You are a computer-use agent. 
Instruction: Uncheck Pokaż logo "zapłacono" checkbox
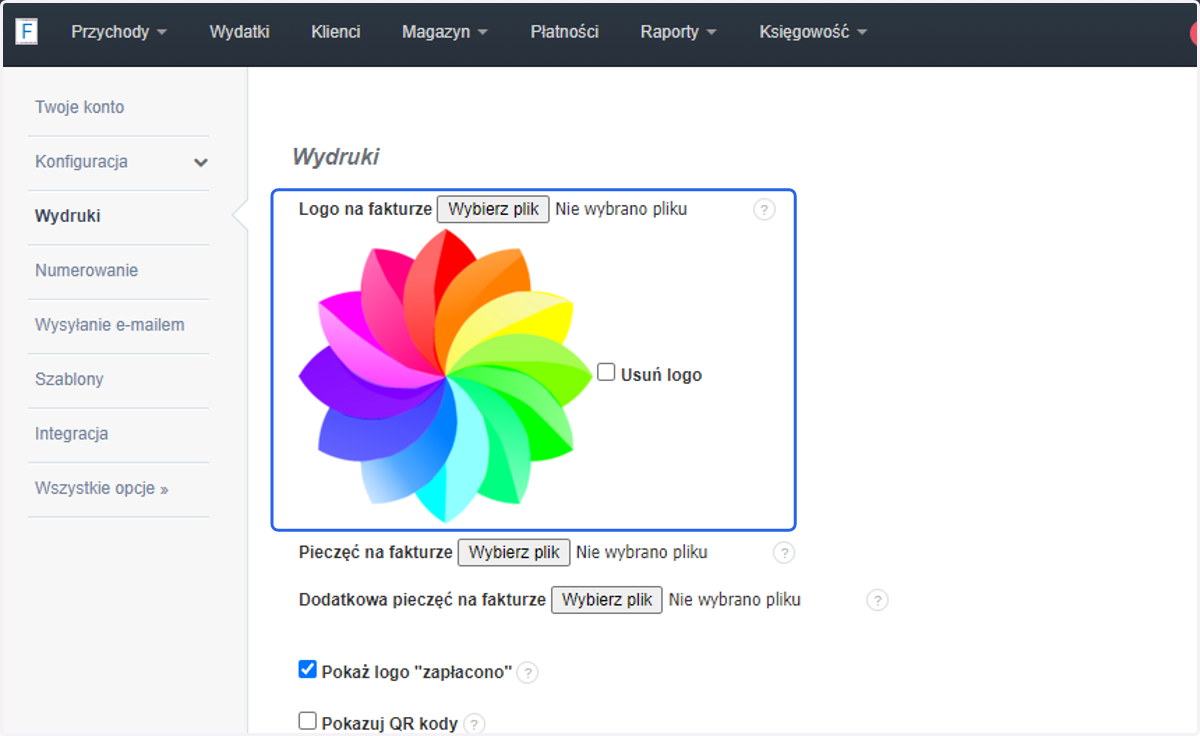click(308, 670)
